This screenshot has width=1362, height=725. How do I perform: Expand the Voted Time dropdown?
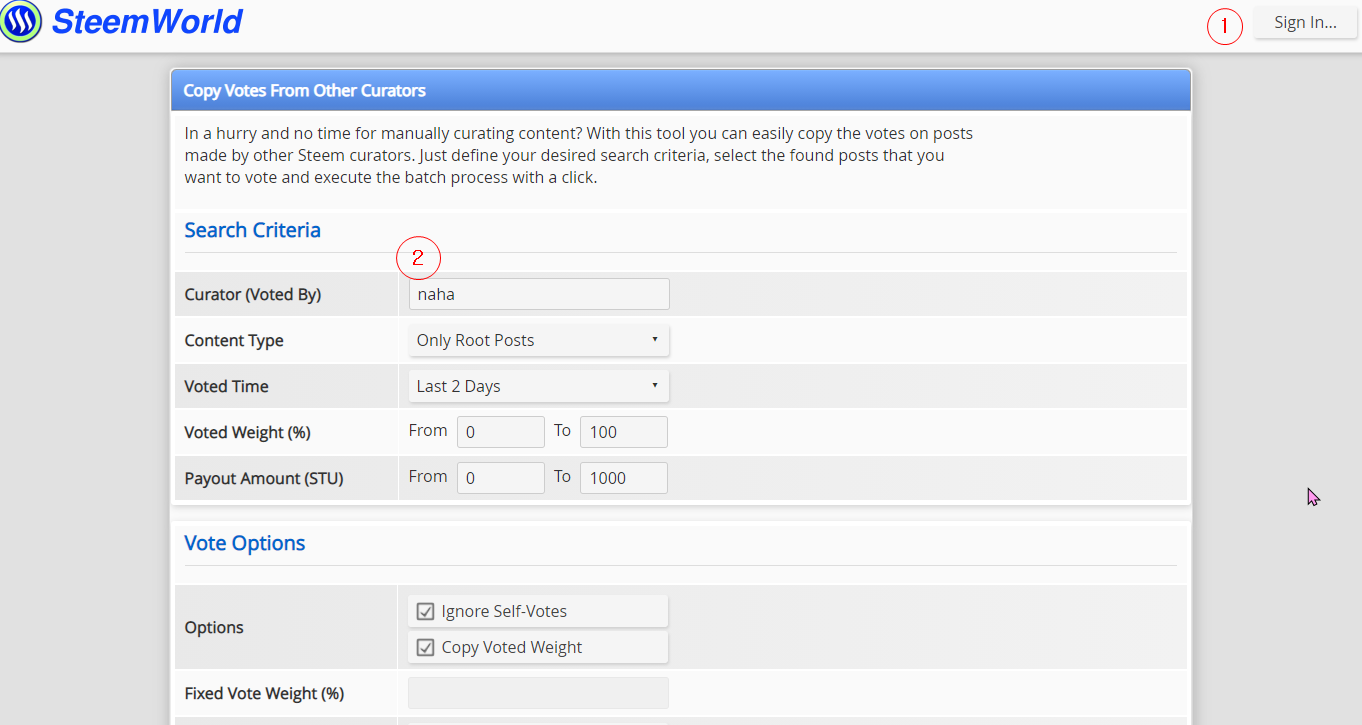coord(538,386)
